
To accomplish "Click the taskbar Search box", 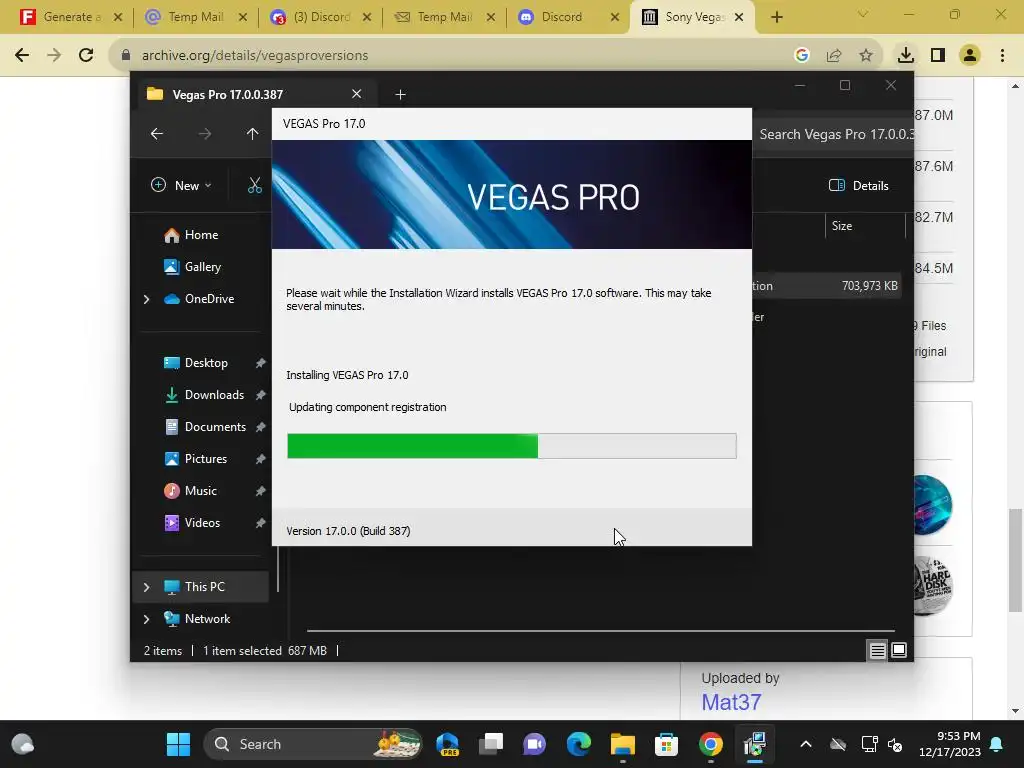I will 313,744.
